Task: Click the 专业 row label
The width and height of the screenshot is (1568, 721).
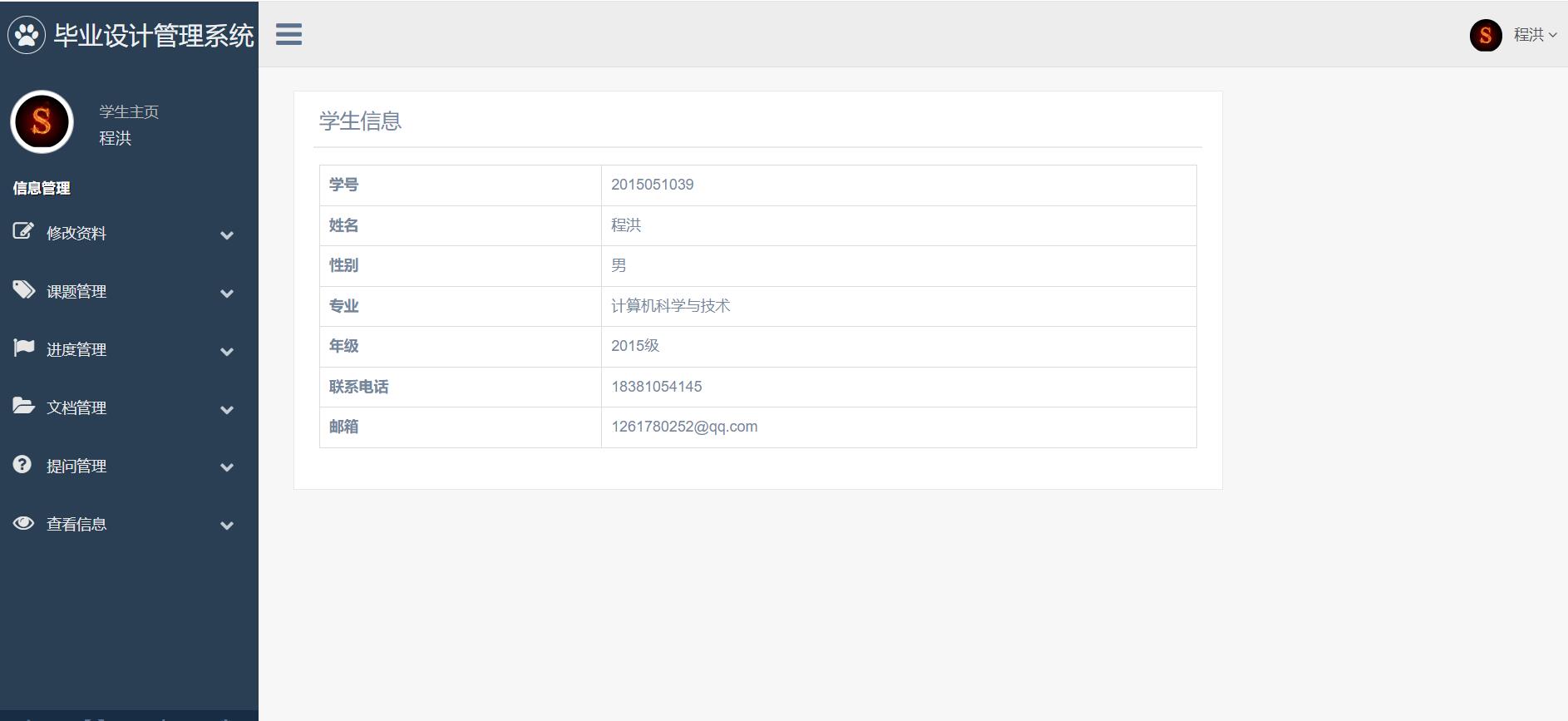Action: (x=343, y=306)
